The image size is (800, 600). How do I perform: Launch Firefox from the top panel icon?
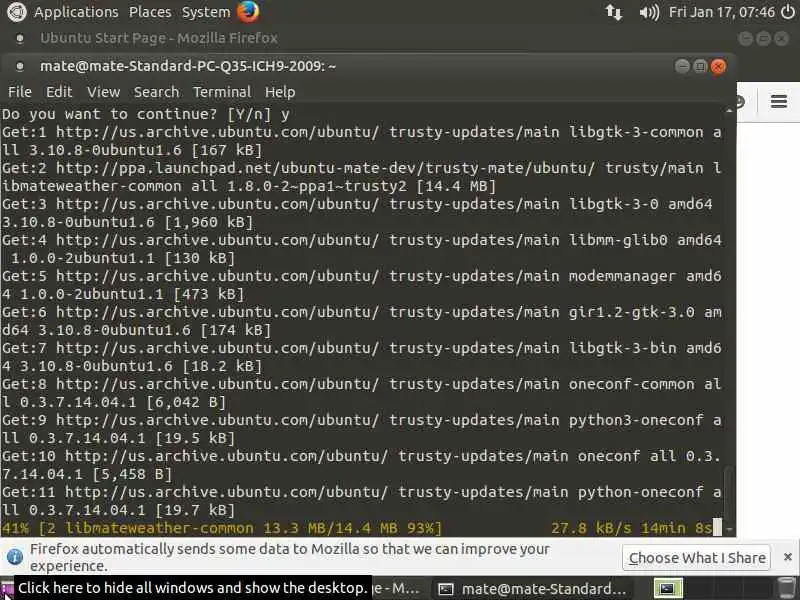(248, 12)
